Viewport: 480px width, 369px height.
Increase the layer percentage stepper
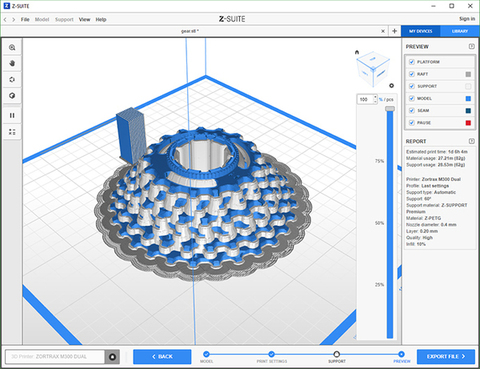pos(375,97)
